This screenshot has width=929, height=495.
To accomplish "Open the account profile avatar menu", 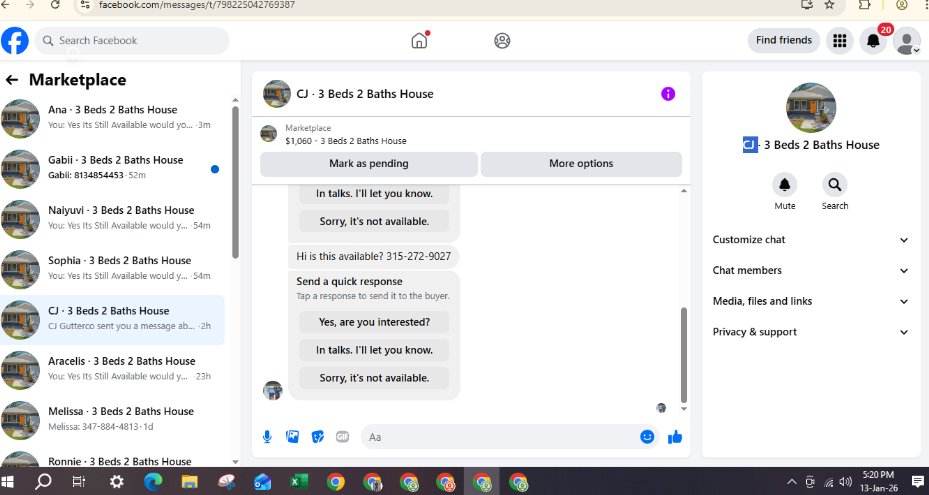I will pos(906,40).
